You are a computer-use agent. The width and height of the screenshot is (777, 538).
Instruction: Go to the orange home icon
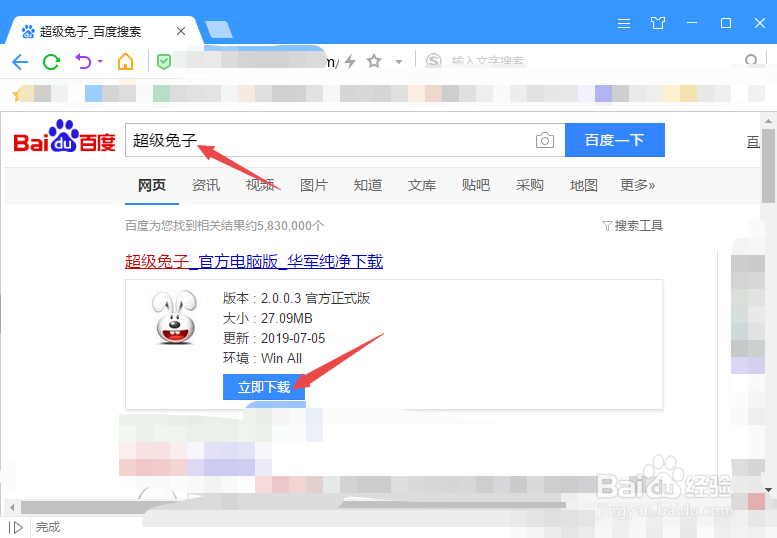pyautogui.click(x=125, y=61)
